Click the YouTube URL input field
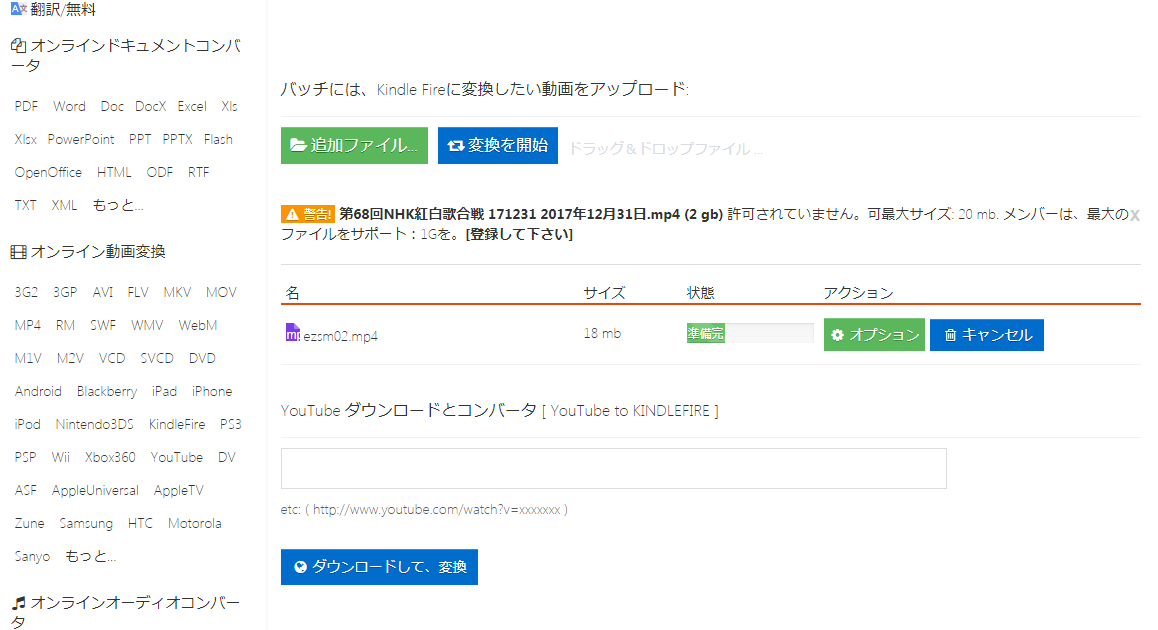 point(614,468)
